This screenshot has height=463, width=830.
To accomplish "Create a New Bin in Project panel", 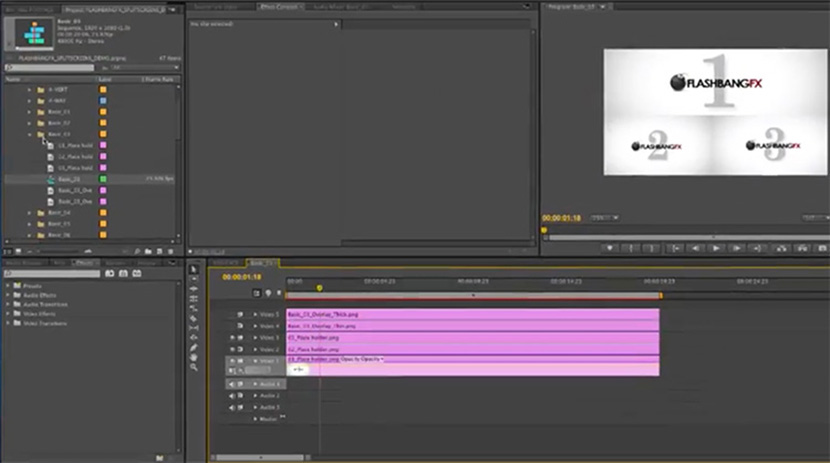I will 148,251.
